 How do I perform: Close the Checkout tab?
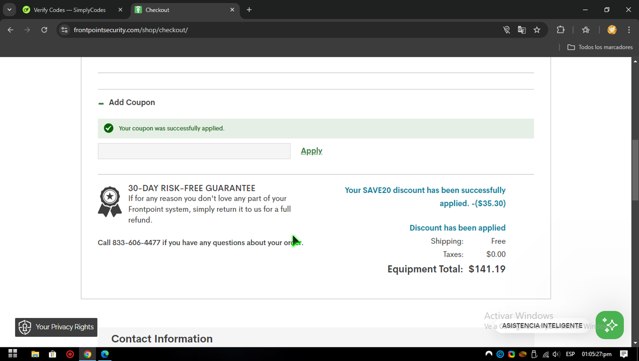pos(232,10)
